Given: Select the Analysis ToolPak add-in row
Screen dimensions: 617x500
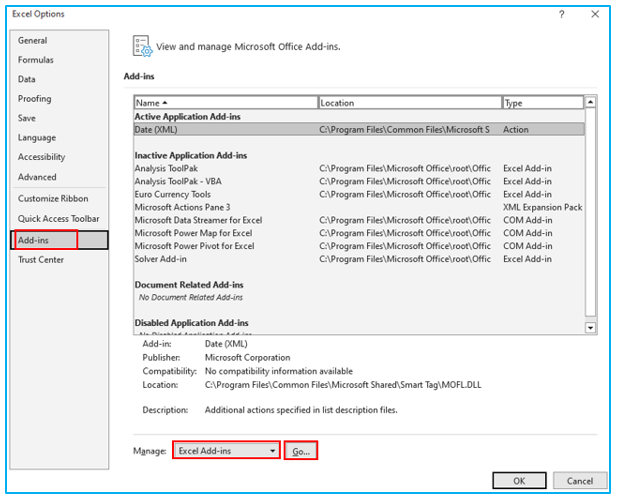Looking at the screenshot, I should [359, 168].
